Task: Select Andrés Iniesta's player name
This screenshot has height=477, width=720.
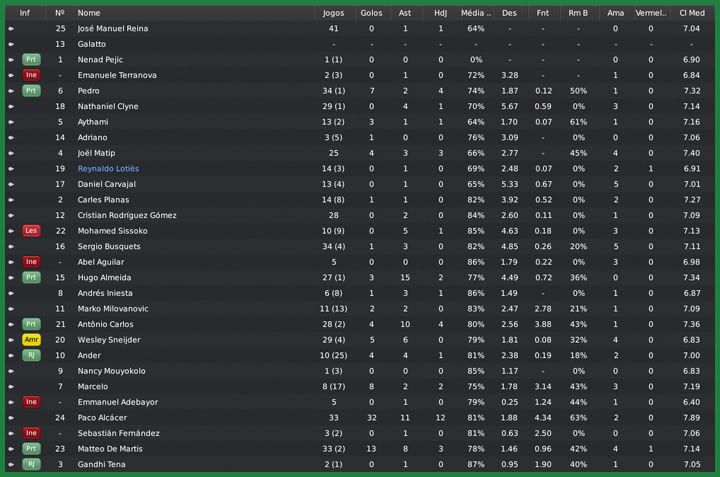Action: (105, 293)
